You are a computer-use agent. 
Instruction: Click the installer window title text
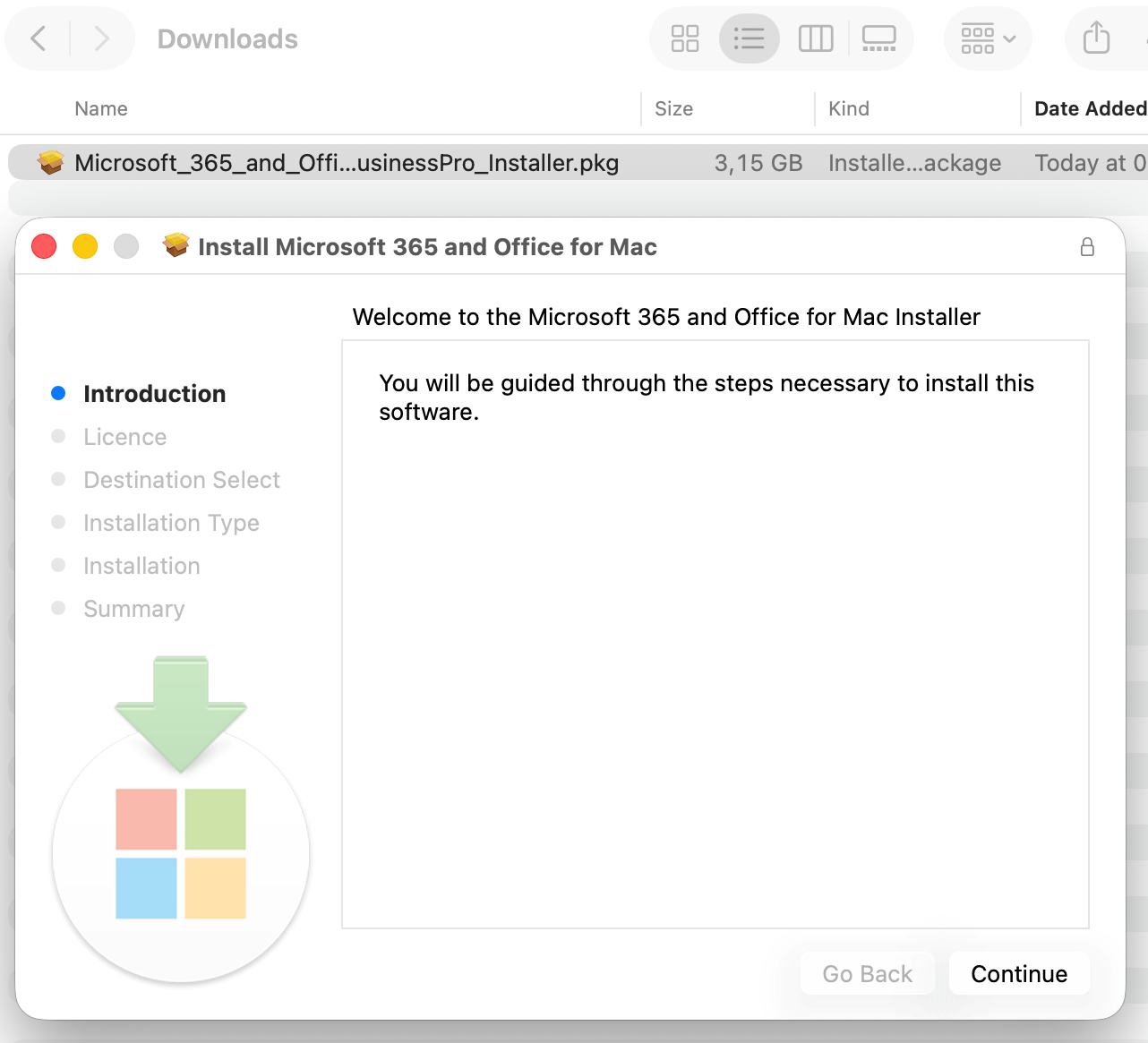pos(427,247)
